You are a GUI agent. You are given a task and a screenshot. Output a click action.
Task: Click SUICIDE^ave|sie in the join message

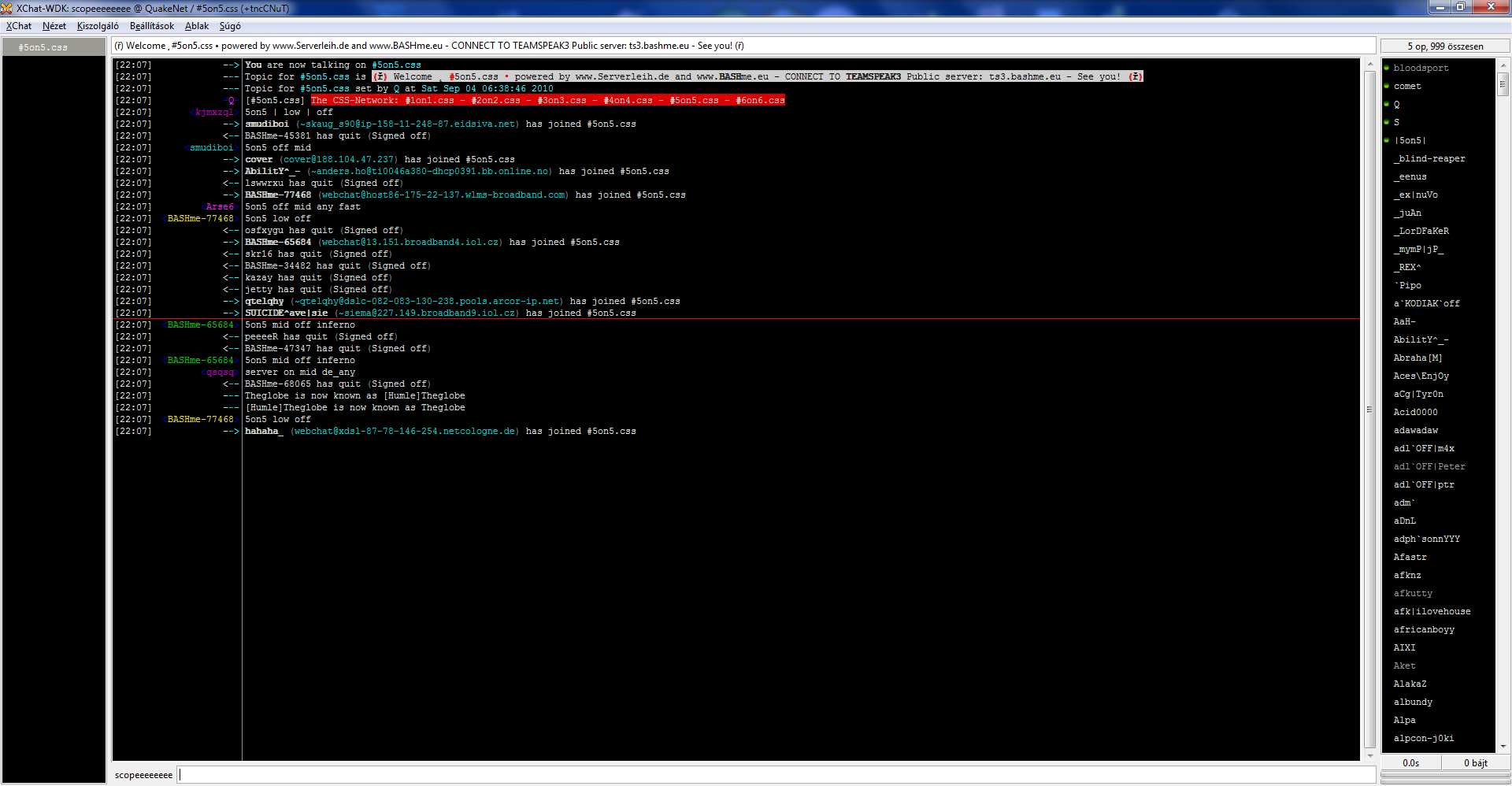[287, 313]
